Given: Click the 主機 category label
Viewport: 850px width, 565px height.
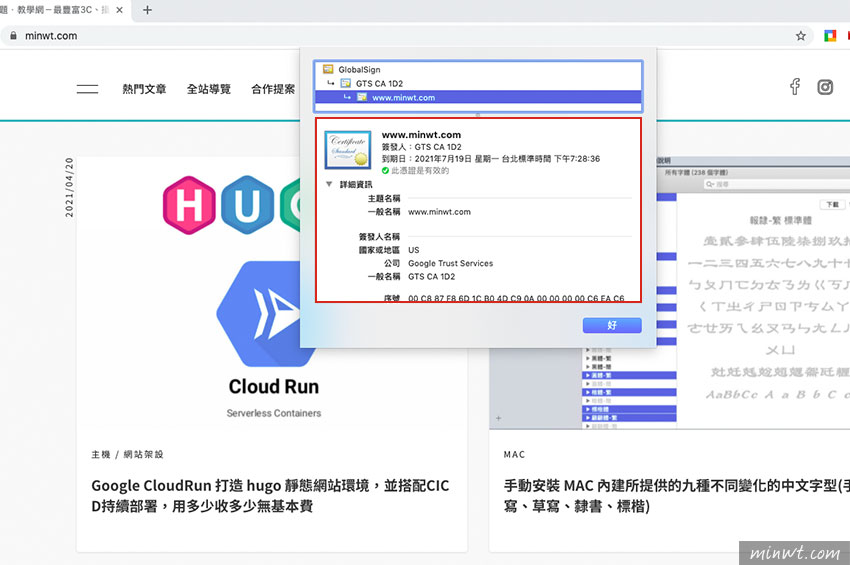Looking at the screenshot, I should (x=101, y=454).
